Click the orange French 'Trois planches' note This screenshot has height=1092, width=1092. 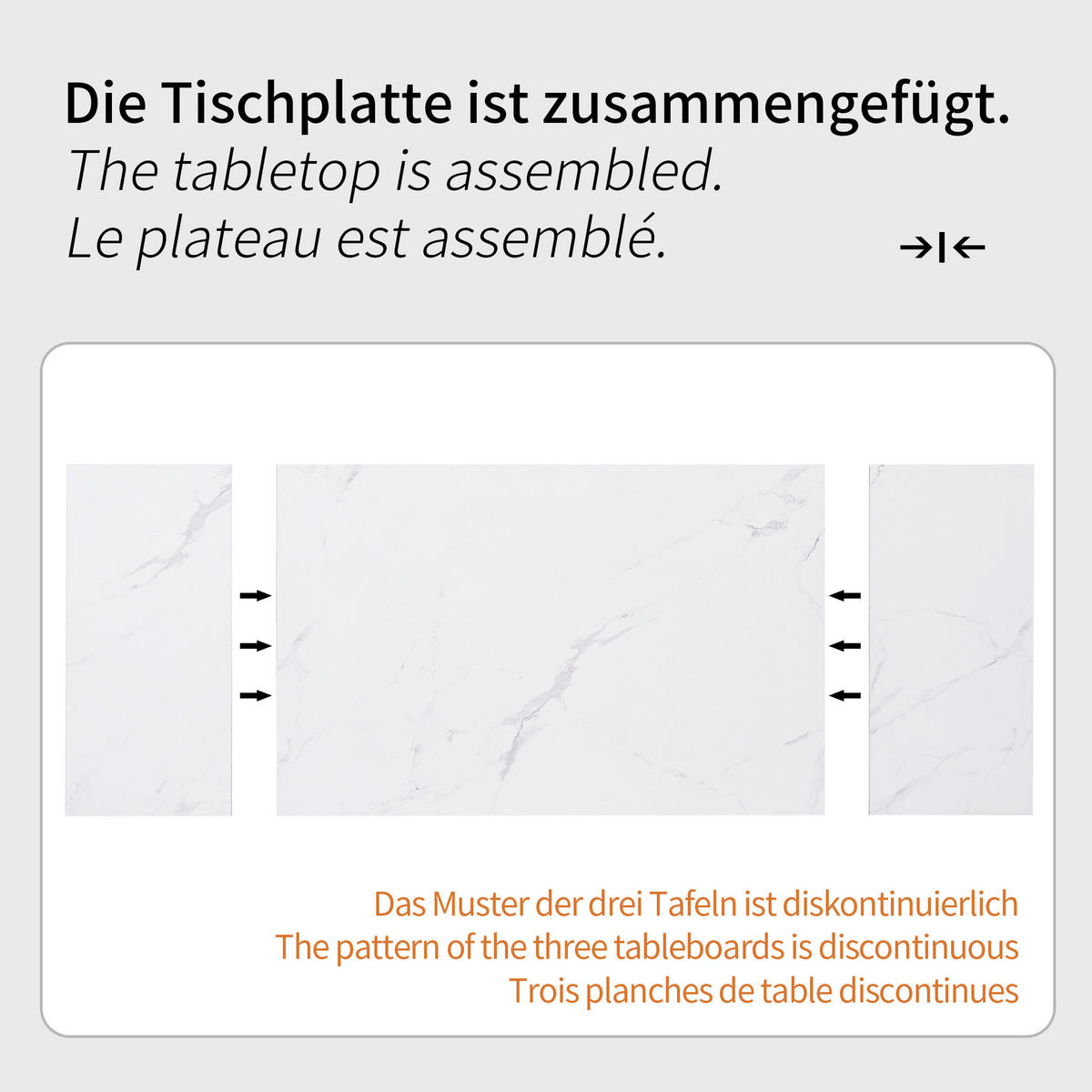click(x=763, y=990)
